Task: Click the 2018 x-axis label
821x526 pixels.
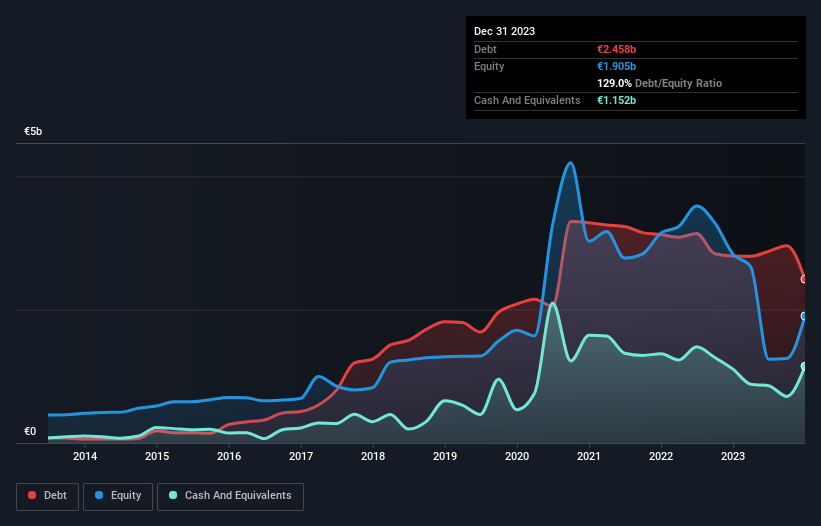Action: click(x=373, y=456)
